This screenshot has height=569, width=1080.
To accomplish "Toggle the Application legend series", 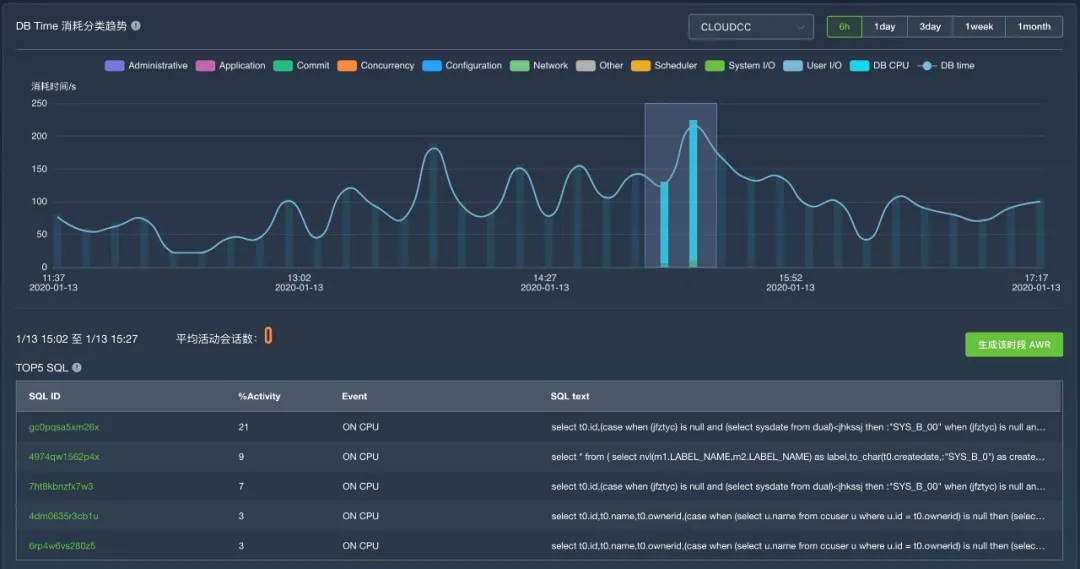I will click(x=231, y=66).
